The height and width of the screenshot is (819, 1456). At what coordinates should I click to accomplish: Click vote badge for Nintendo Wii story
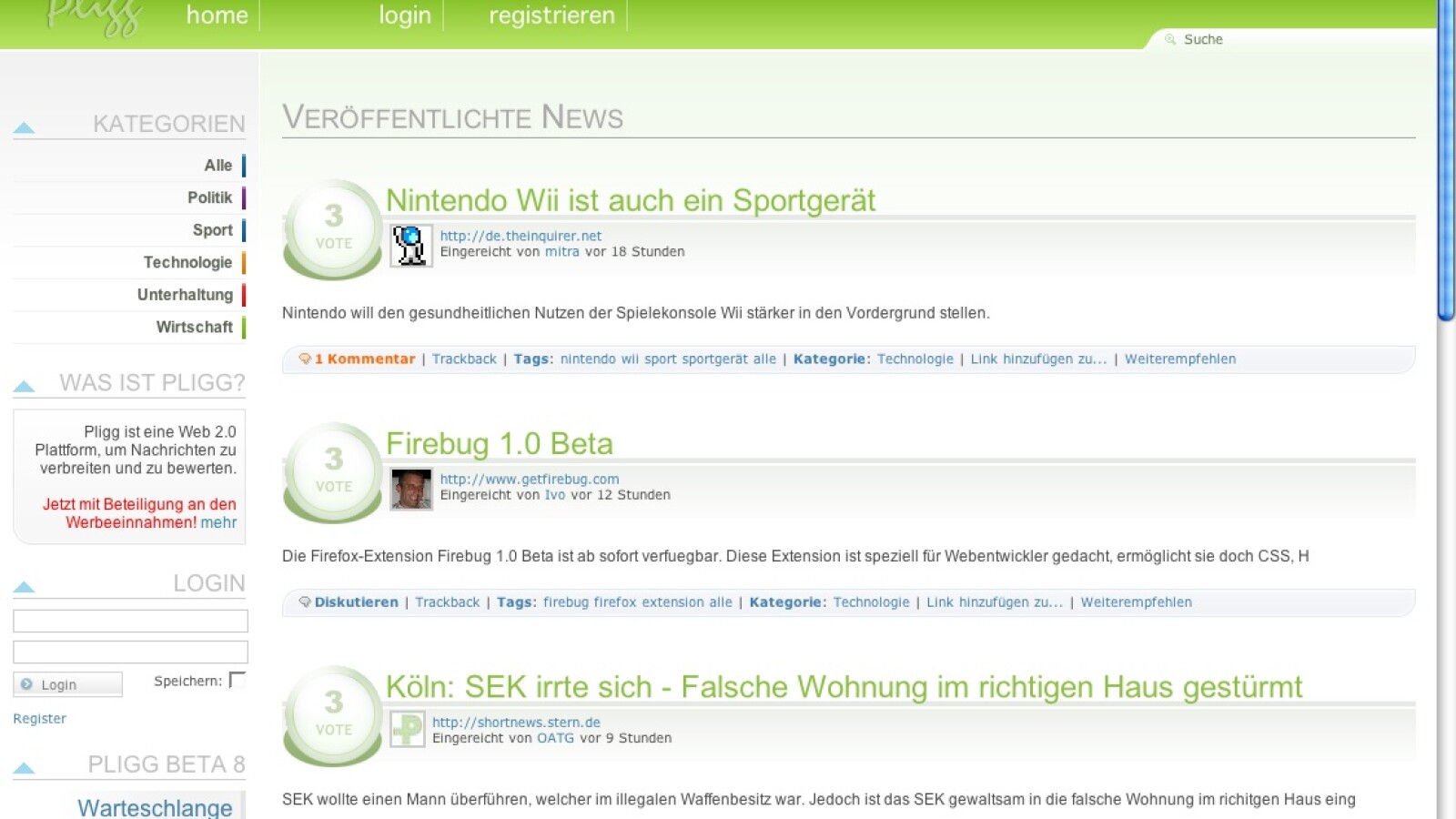pos(333,227)
